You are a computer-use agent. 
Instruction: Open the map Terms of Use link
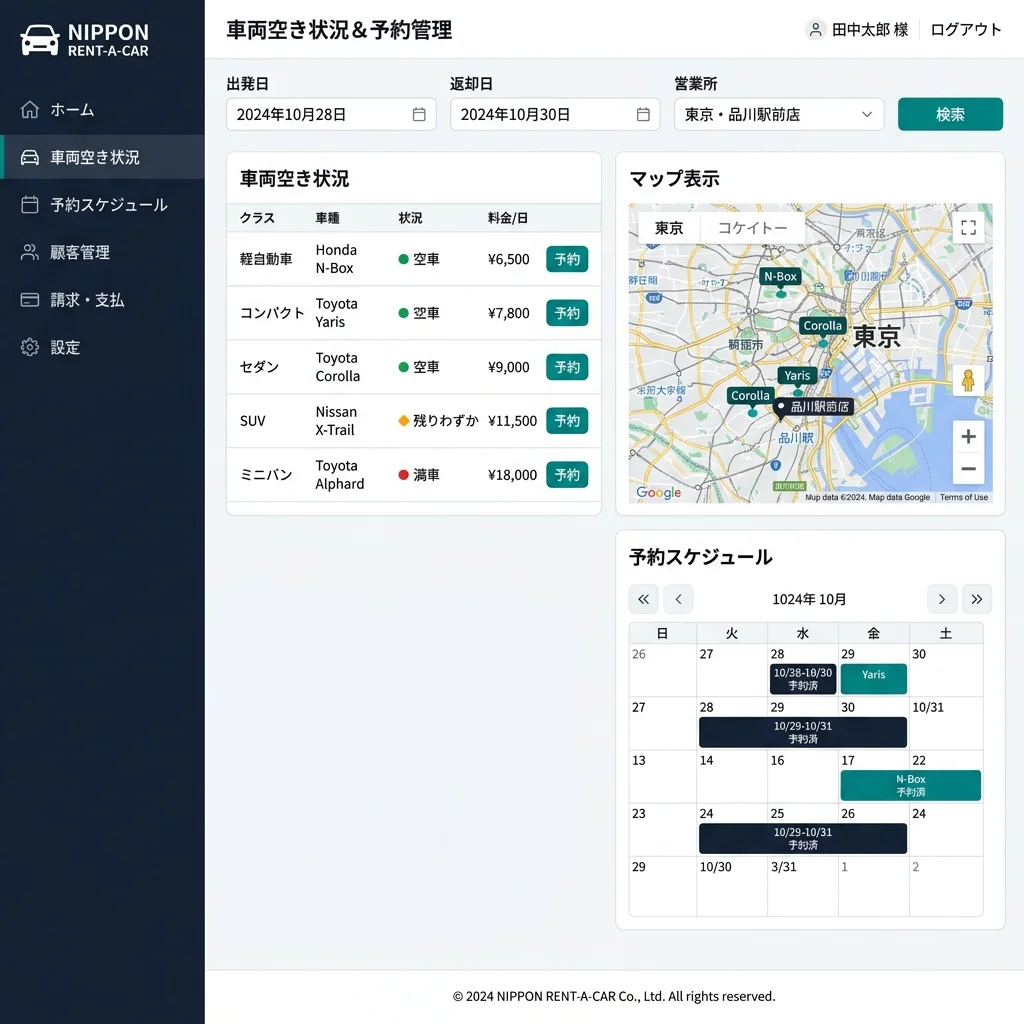click(x=963, y=497)
